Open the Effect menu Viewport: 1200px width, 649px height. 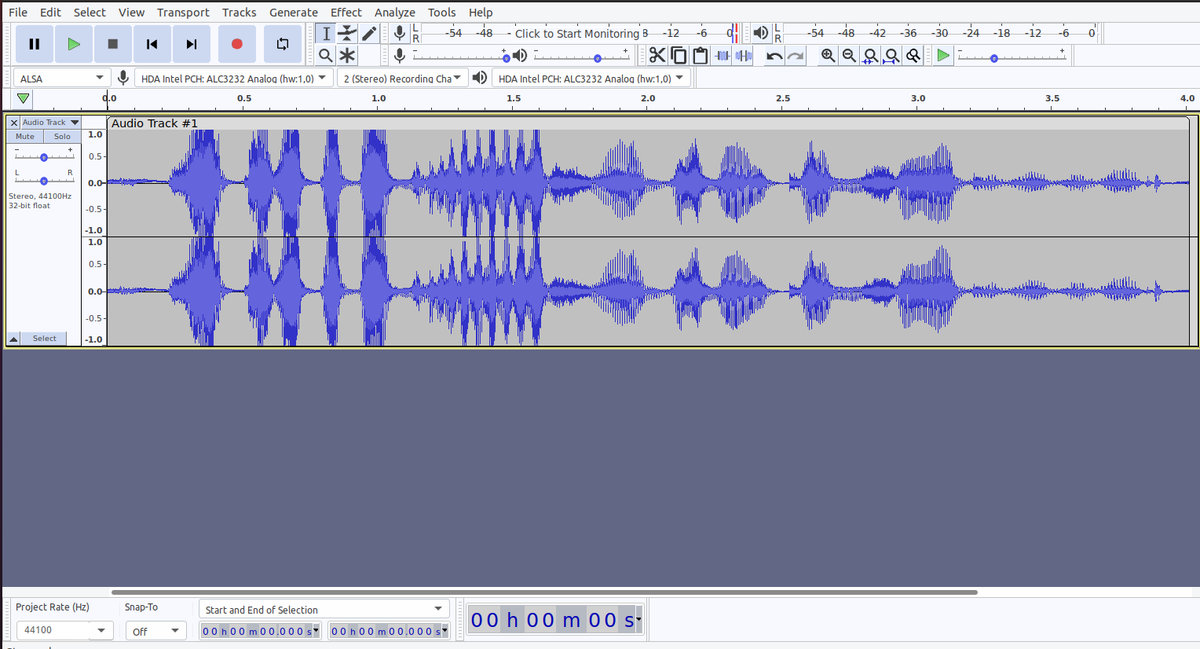coord(346,12)
